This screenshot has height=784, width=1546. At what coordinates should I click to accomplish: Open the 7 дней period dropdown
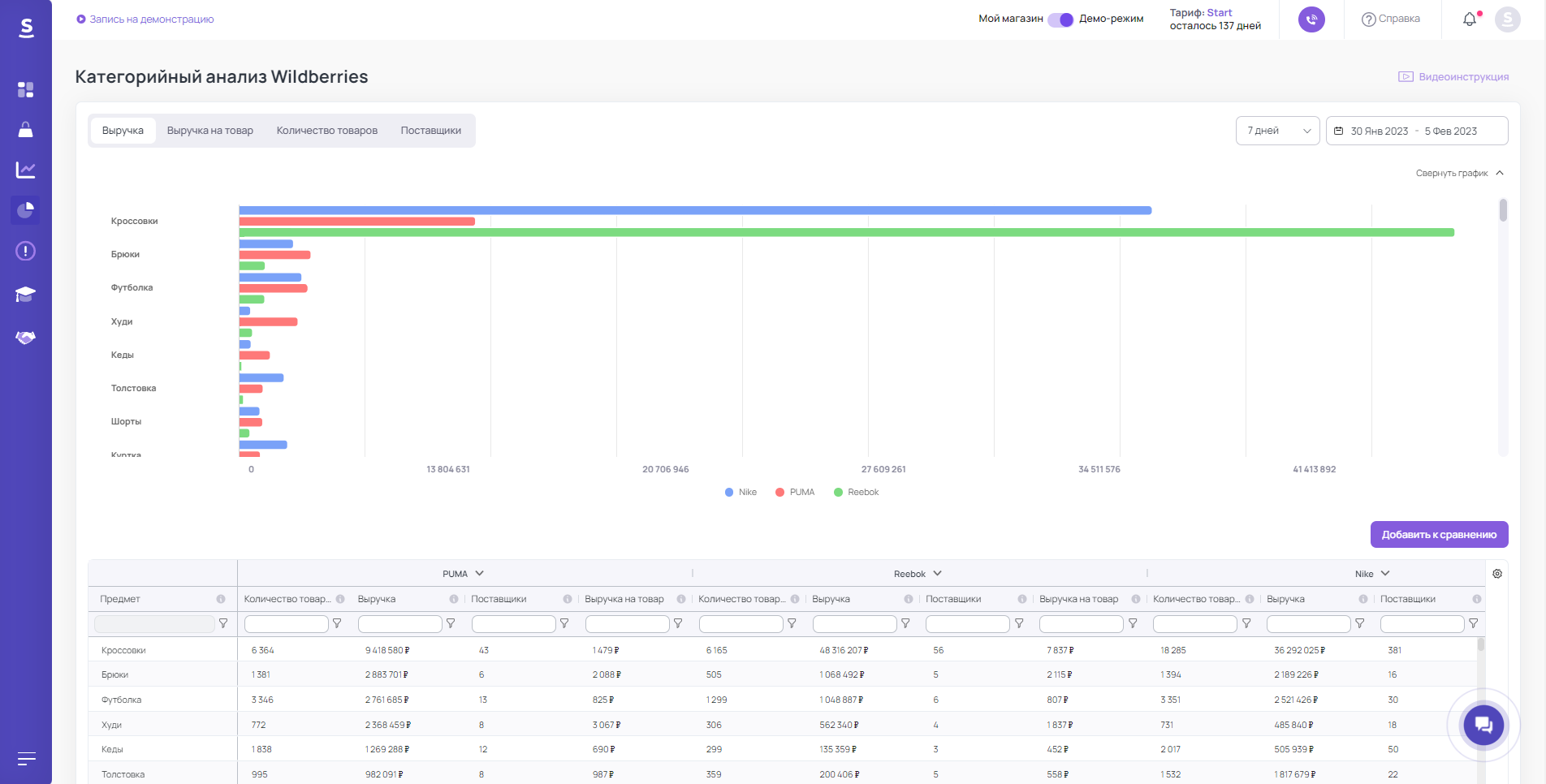point(1277,131)
